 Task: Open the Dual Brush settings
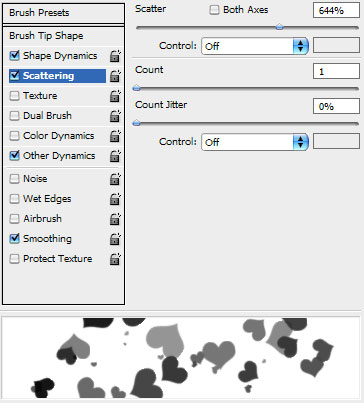[47, 116]
